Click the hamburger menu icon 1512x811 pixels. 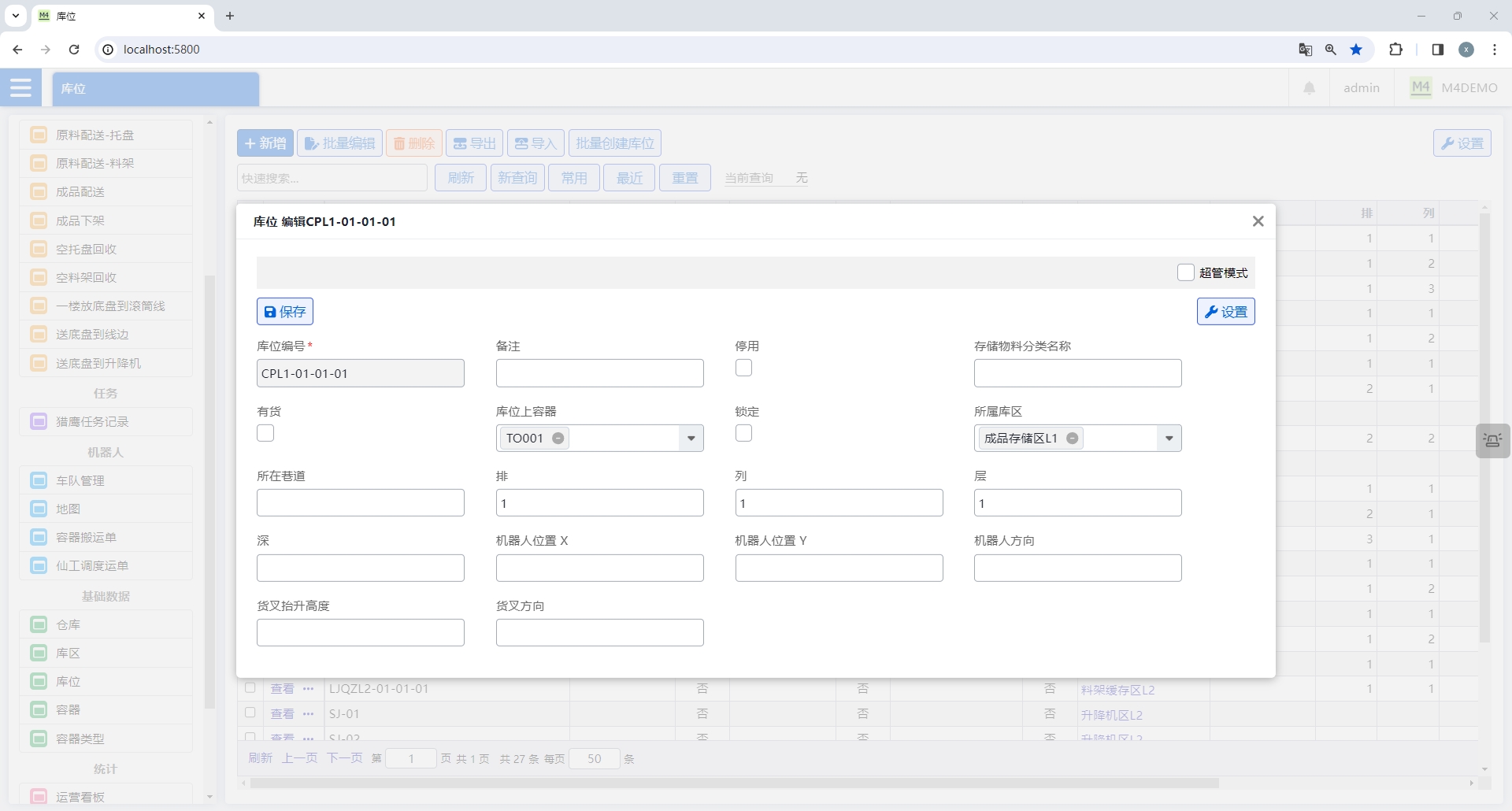(x=21, y=88)
